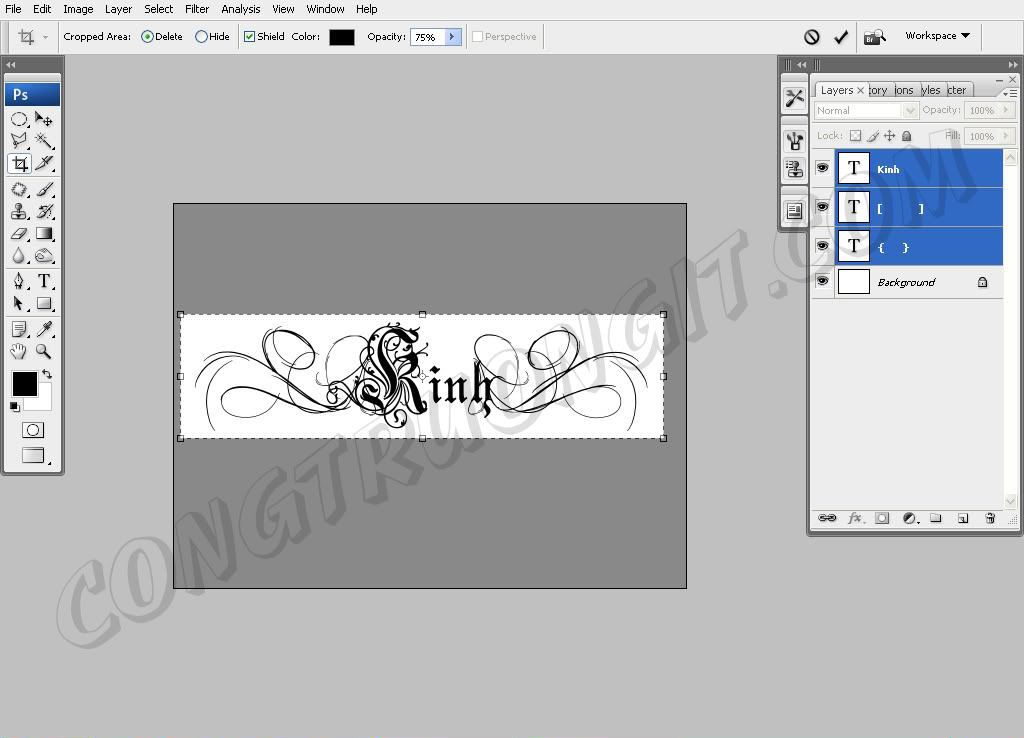This screenshot has height=738, width=1024.
Task: Open the Filter menu
Action: coord(197,9)
